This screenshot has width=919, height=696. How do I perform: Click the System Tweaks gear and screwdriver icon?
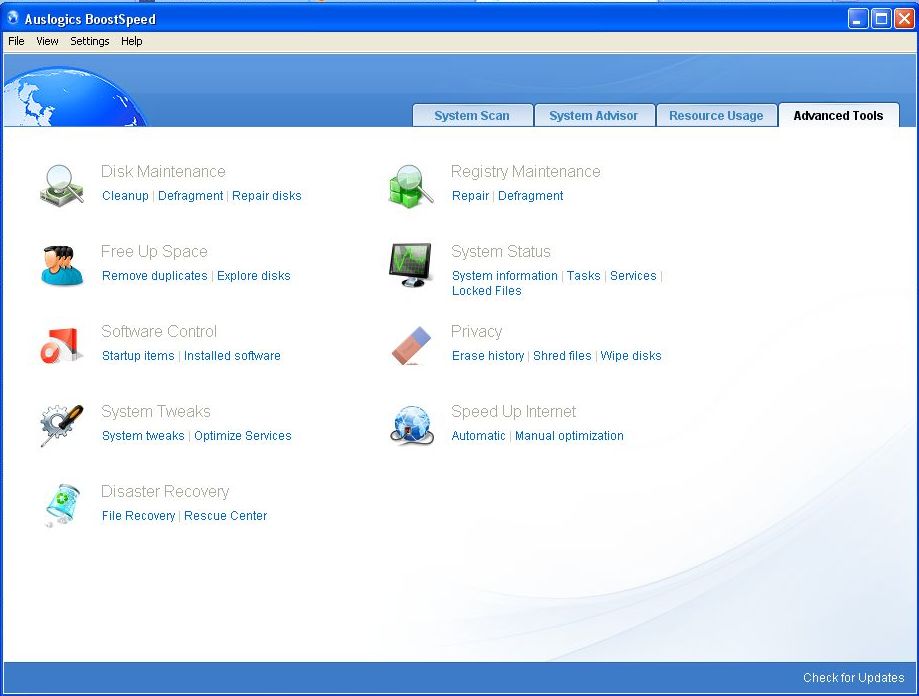click(x=62, y=425)
